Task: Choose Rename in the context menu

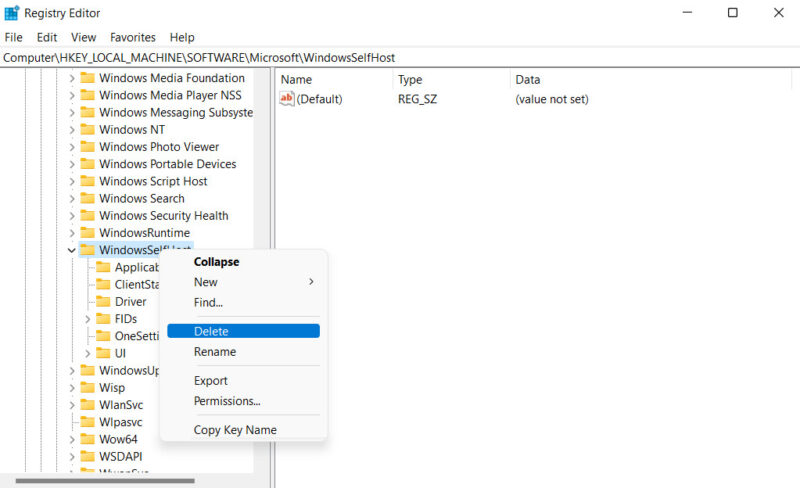Action: click(x=243, y=352)
